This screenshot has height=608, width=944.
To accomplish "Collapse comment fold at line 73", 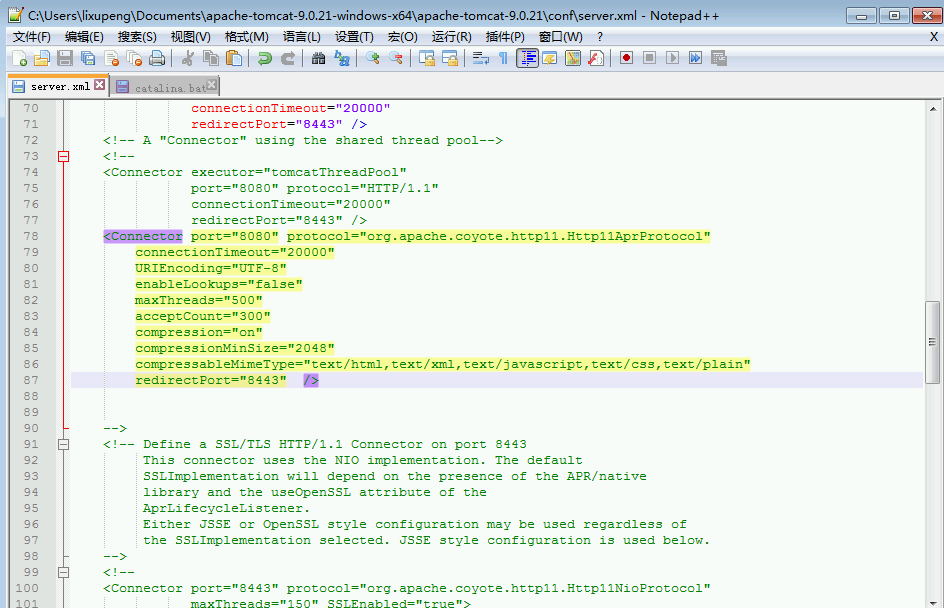I will (x=63, y=157).
